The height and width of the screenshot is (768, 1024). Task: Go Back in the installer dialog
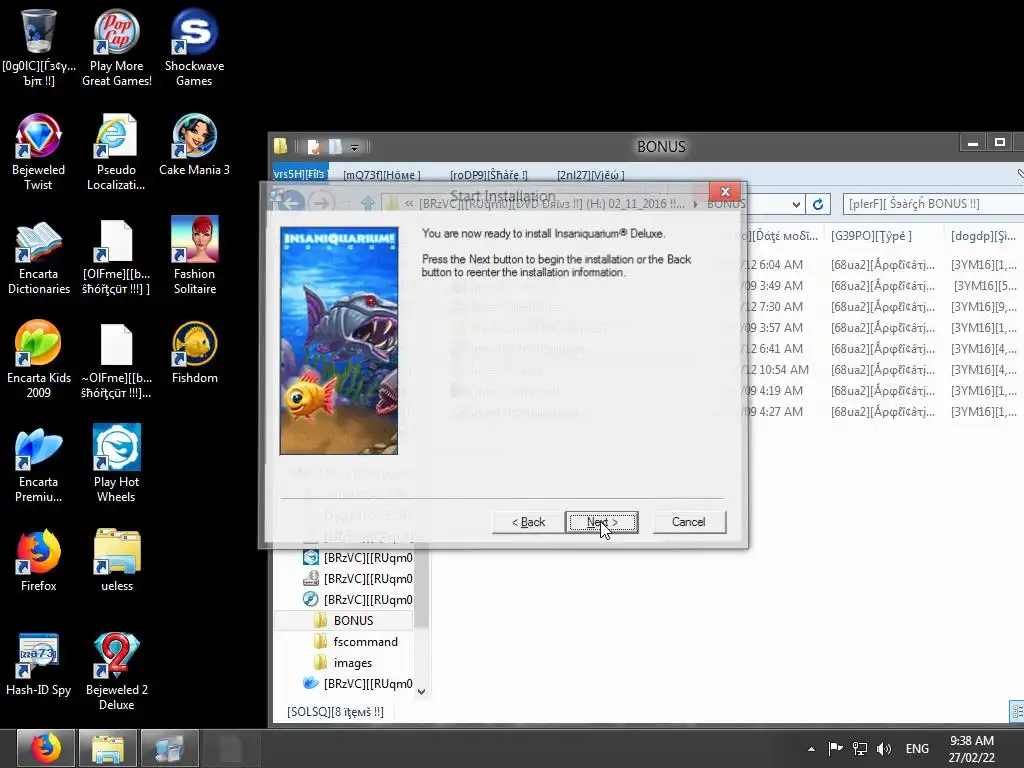coord(528,522)
